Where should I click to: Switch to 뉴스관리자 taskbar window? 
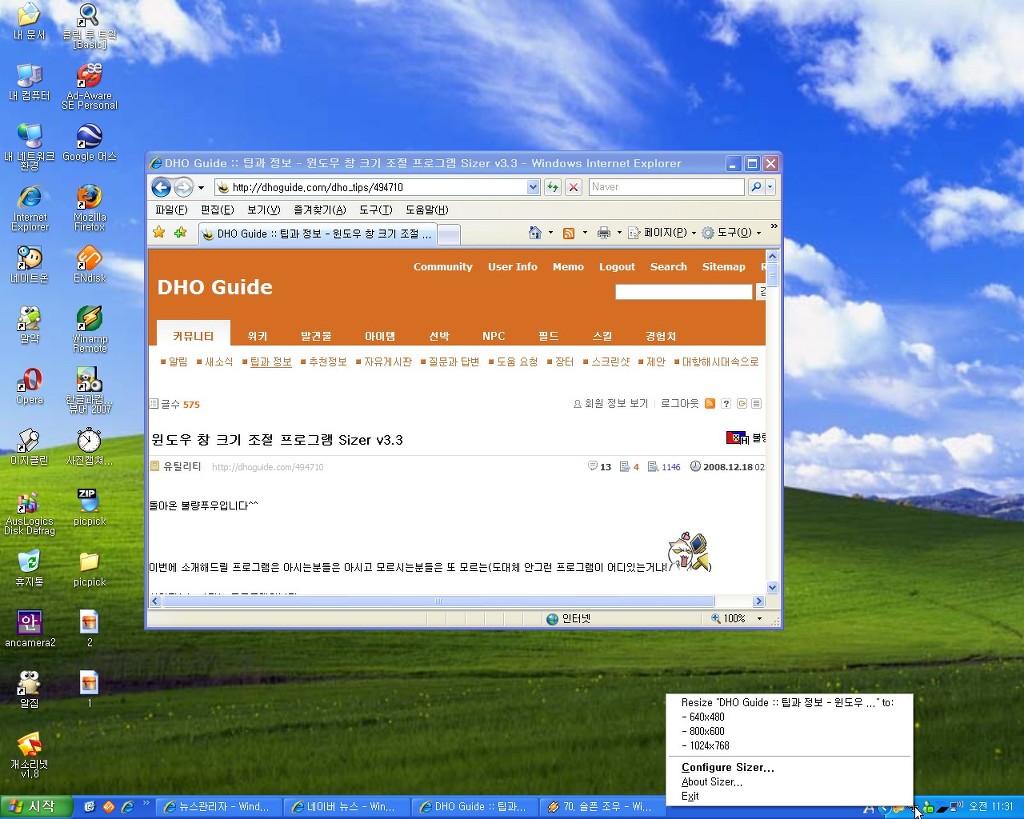[x=219, y=807]
